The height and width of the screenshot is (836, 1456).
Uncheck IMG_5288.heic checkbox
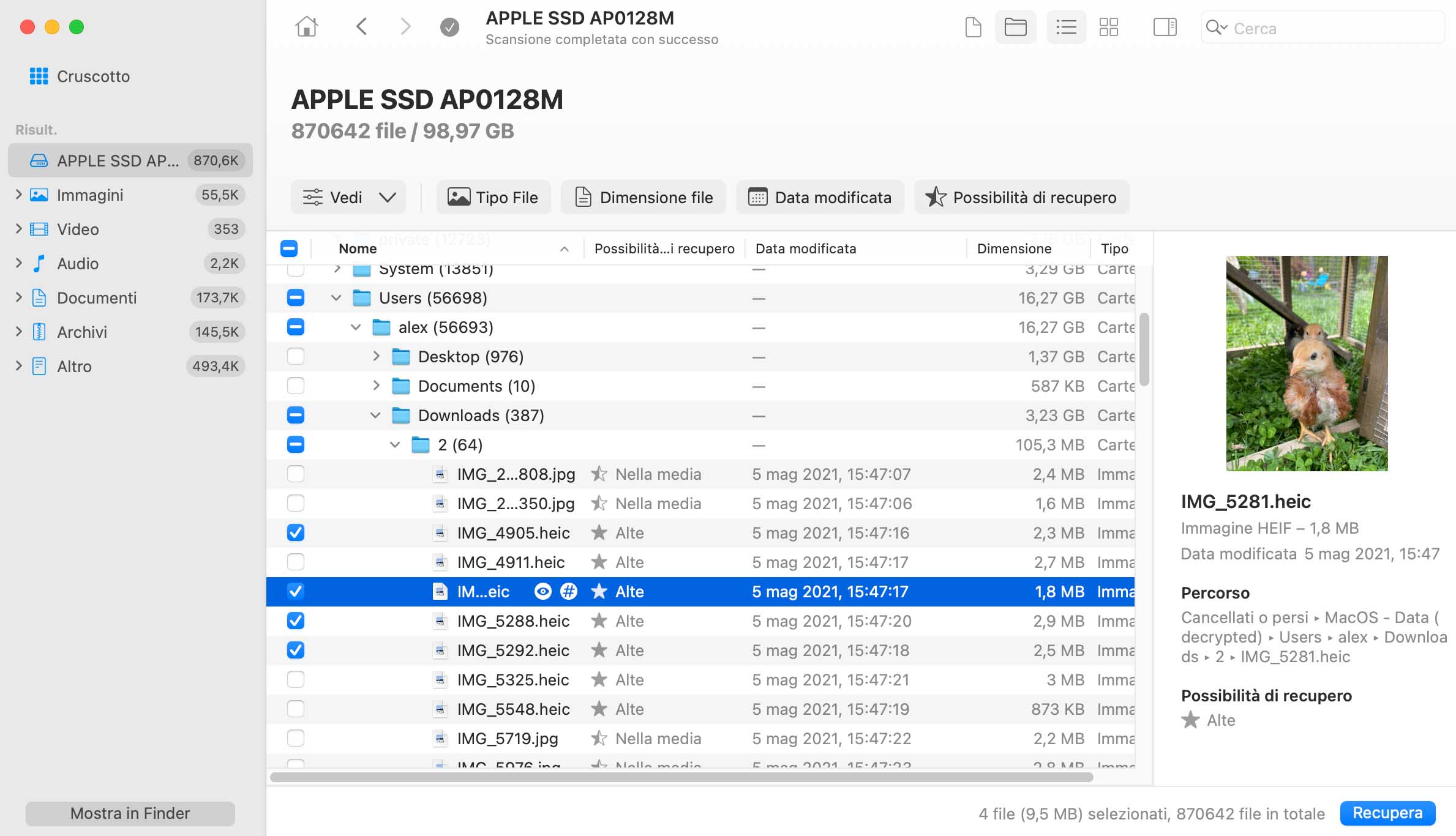pos(296,621)
